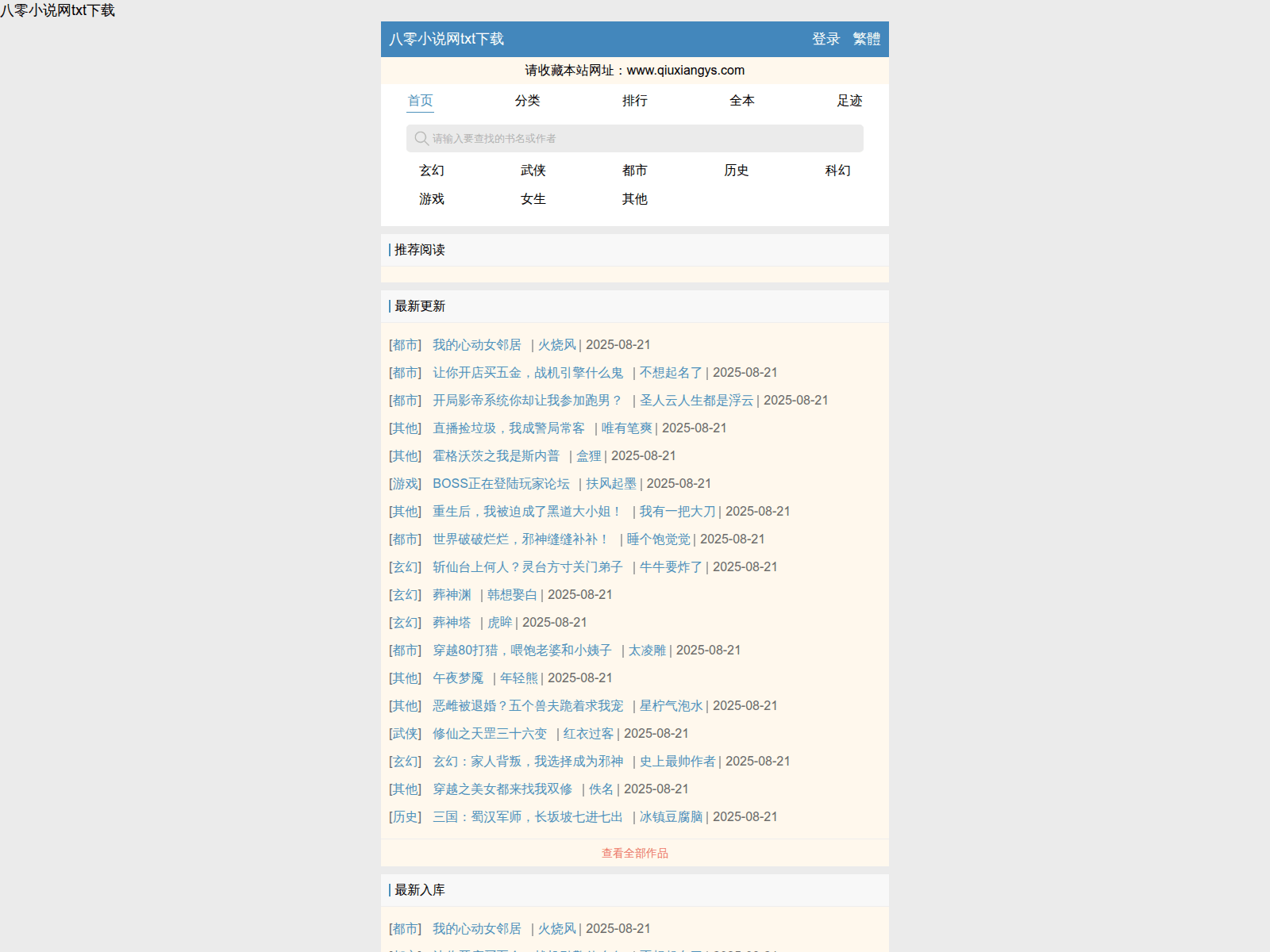The height and width of the screenshot is (952, 1270).
Task: Go to the 排行 rankings tab
Action: point(634,101)
